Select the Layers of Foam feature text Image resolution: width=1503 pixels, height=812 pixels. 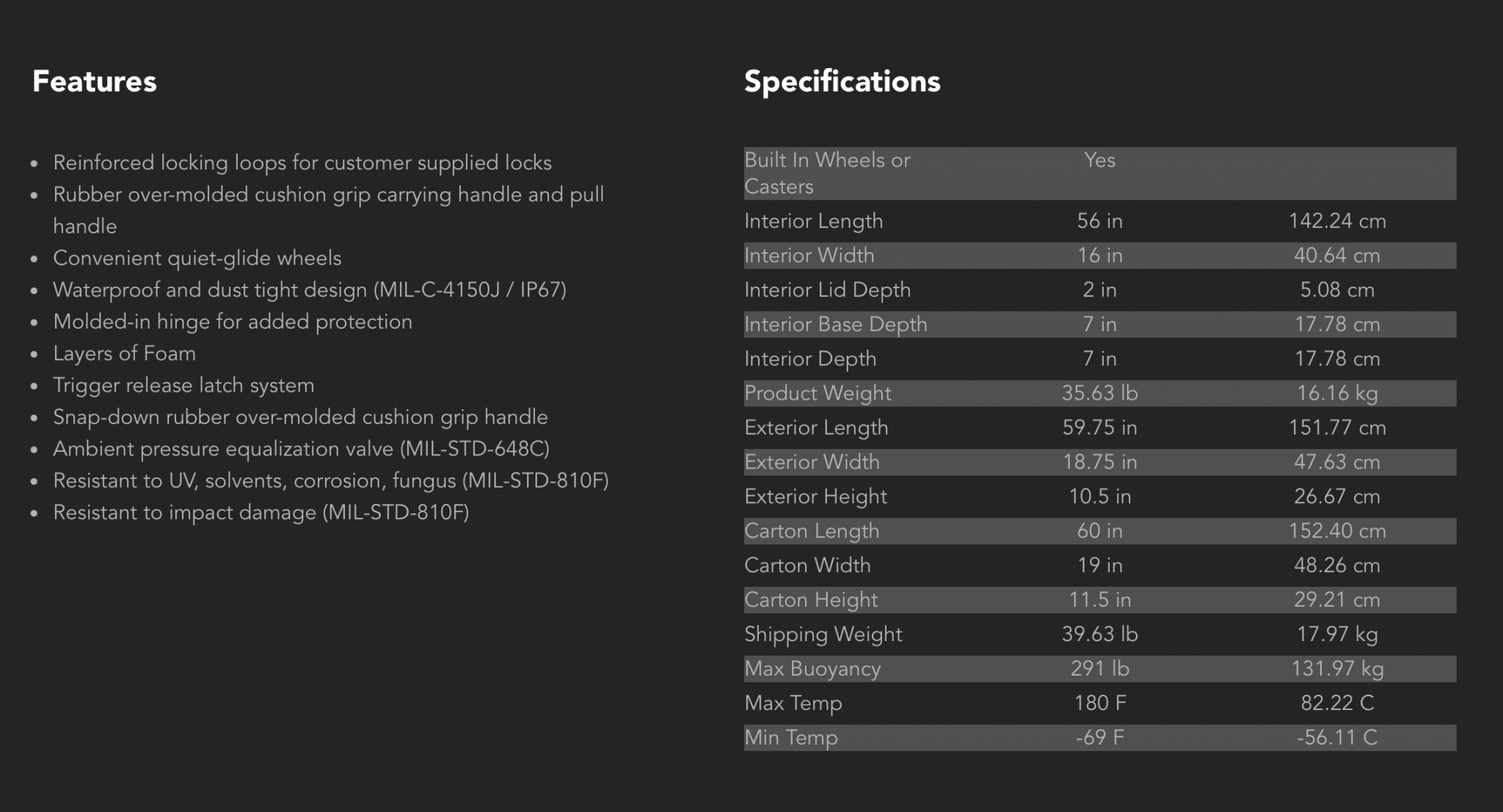(x=124, y=354)
